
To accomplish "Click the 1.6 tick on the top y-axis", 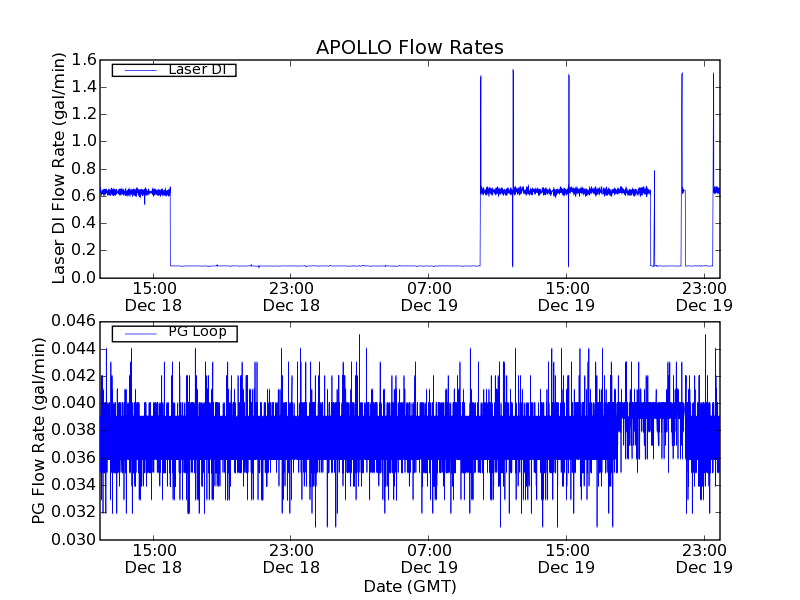I will click(83, 60).
